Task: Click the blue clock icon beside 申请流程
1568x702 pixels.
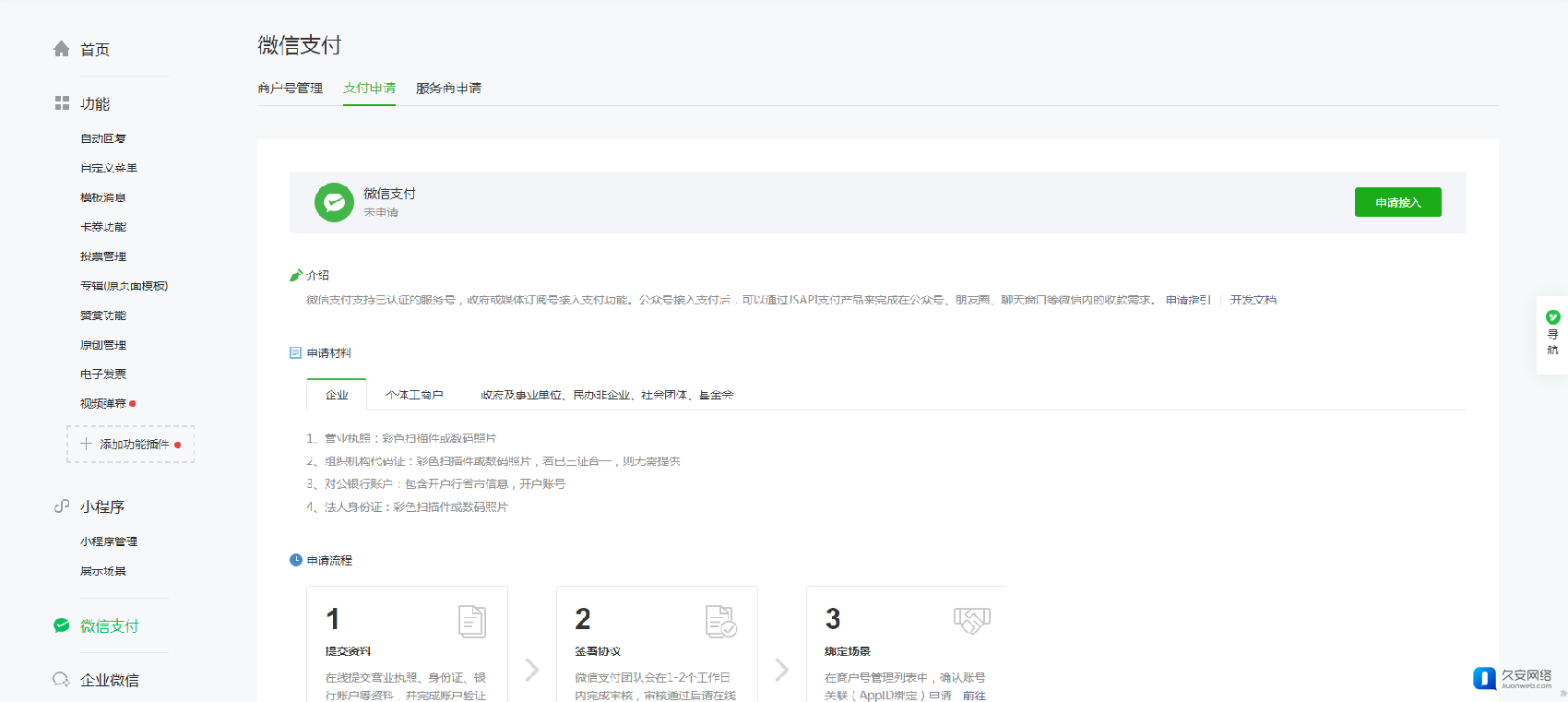Action: 296,560
